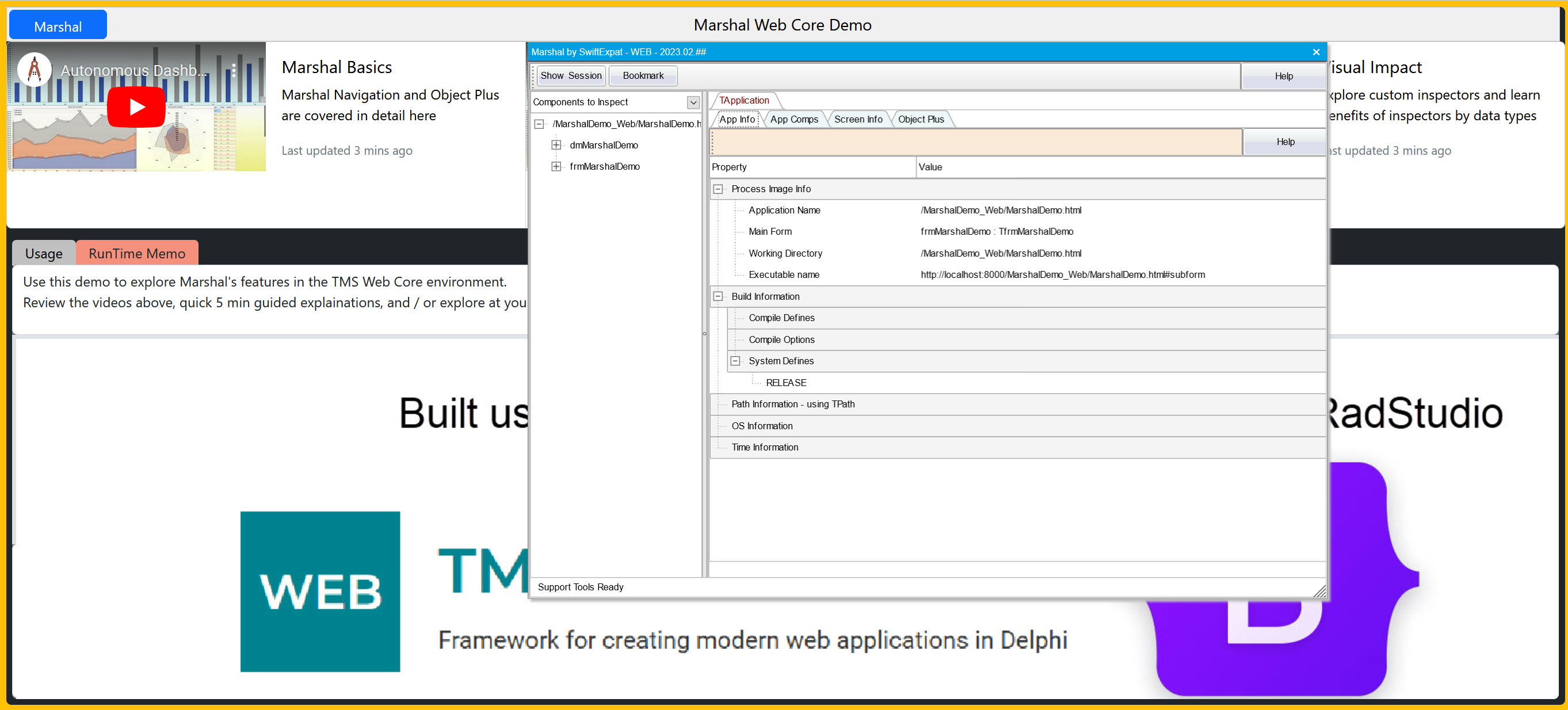The width and height of the screenshot is (1568, 710).
Task: Switch to the Screen Info tab
Action: tap(857, 119)
